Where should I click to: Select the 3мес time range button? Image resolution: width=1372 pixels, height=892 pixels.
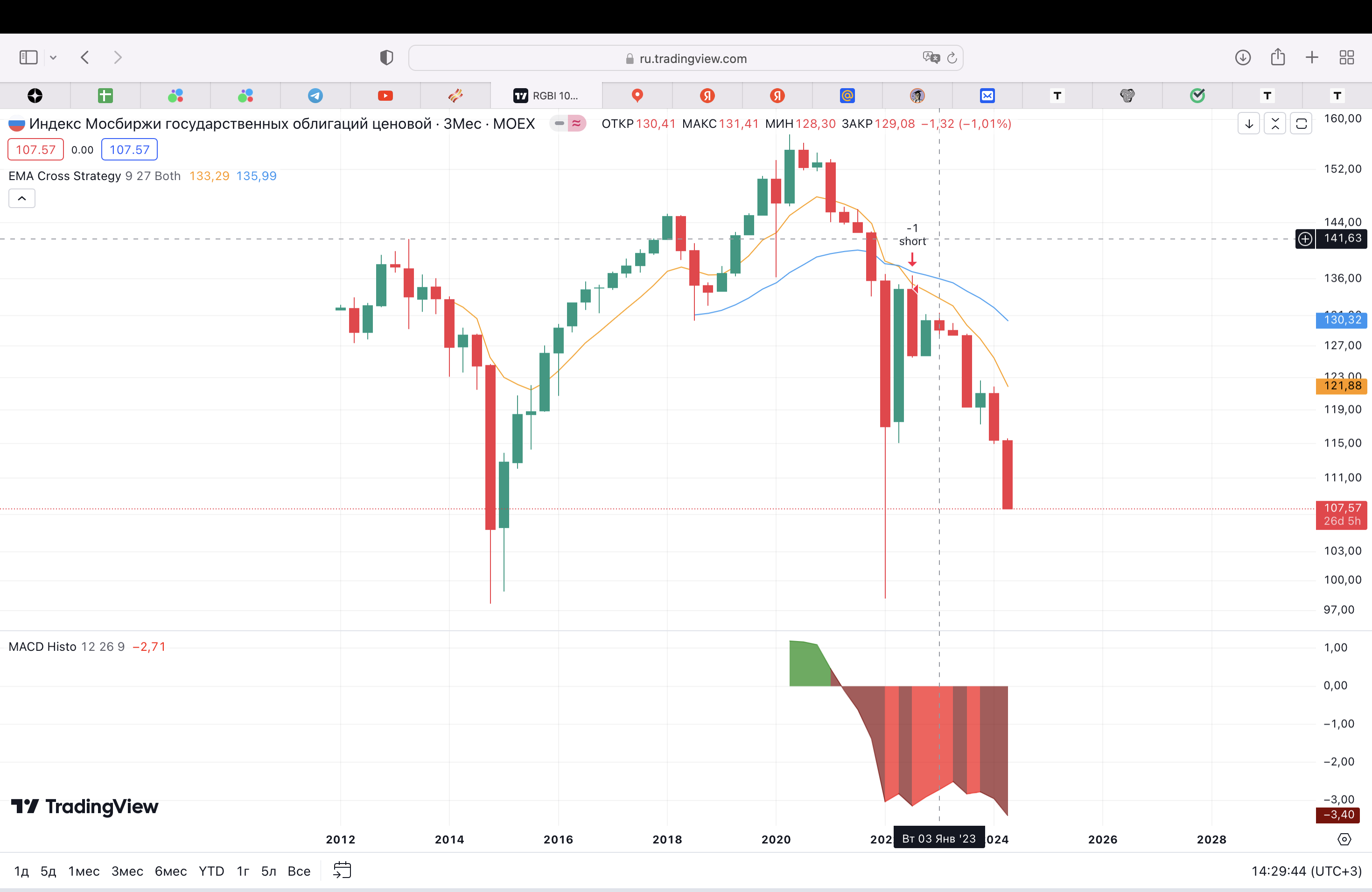pos(127,871)
